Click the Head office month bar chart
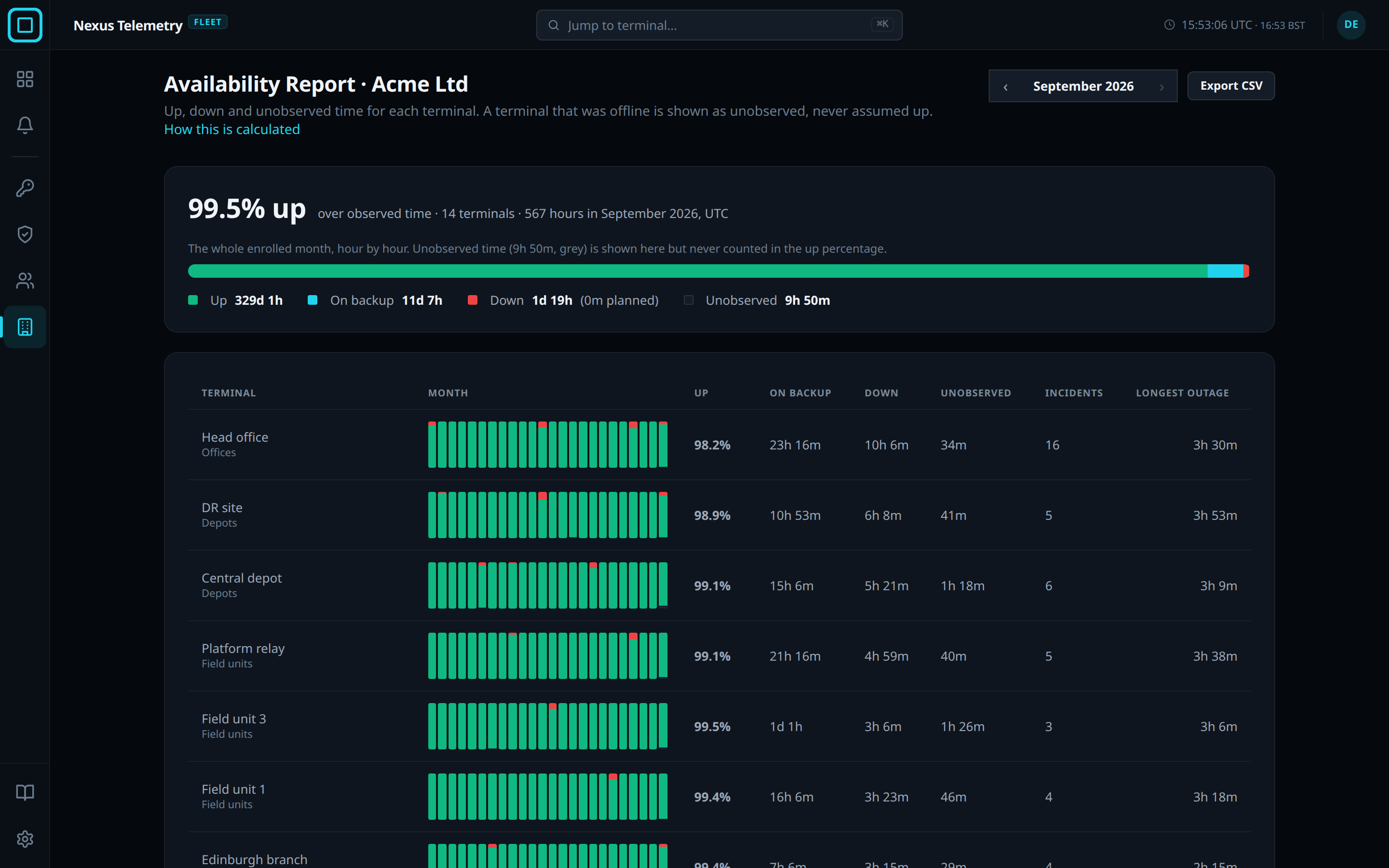Screen dimensions: 1389x868 pos(547,445)
